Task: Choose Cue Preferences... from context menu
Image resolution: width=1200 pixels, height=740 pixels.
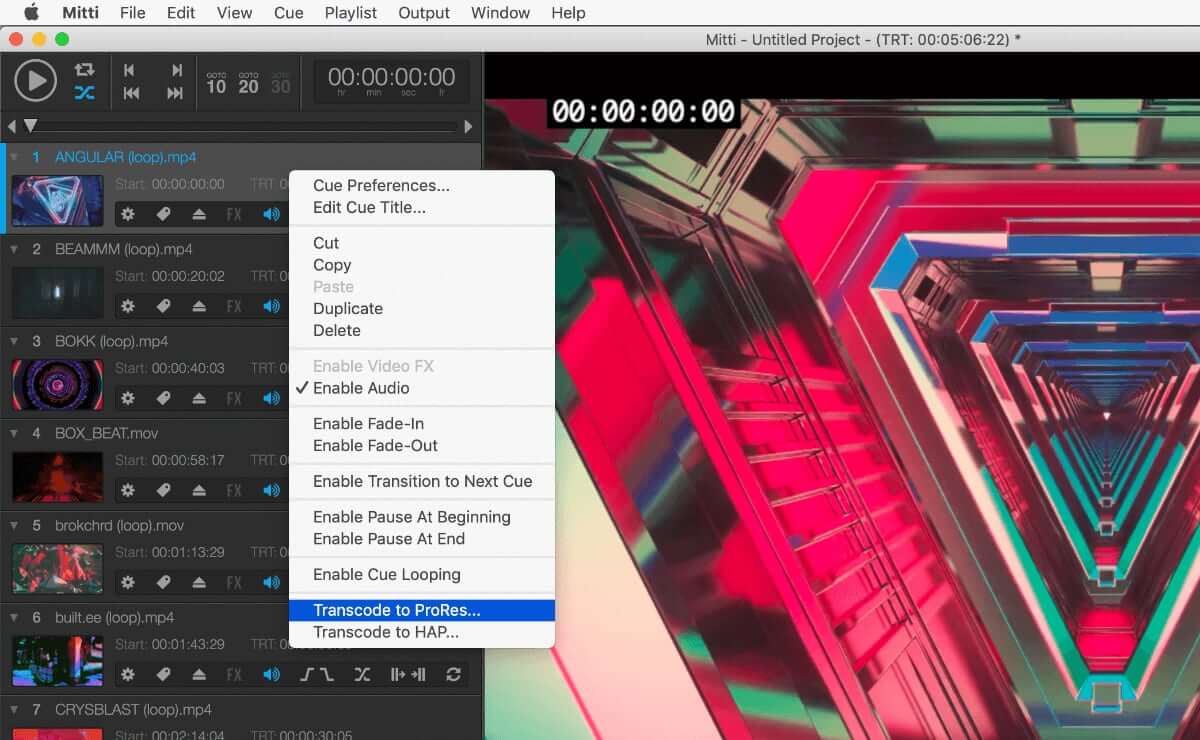Action: (x=381, y=185)
